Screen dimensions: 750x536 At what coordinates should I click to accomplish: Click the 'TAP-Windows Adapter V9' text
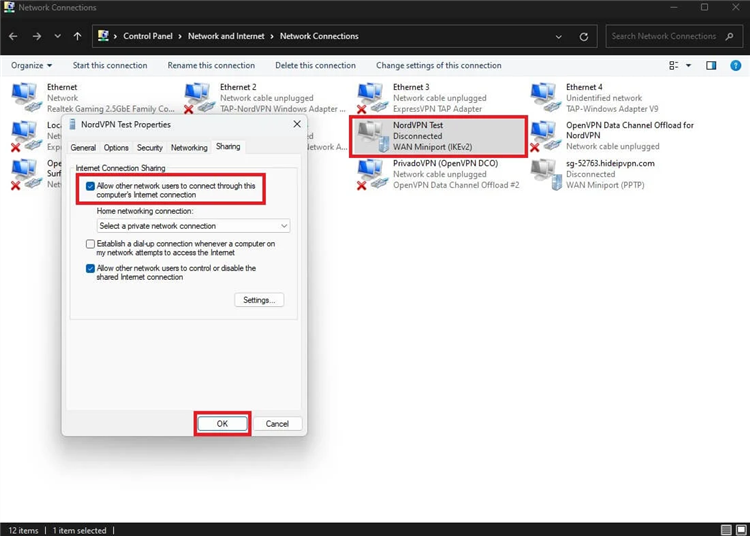tap(612, 109)
